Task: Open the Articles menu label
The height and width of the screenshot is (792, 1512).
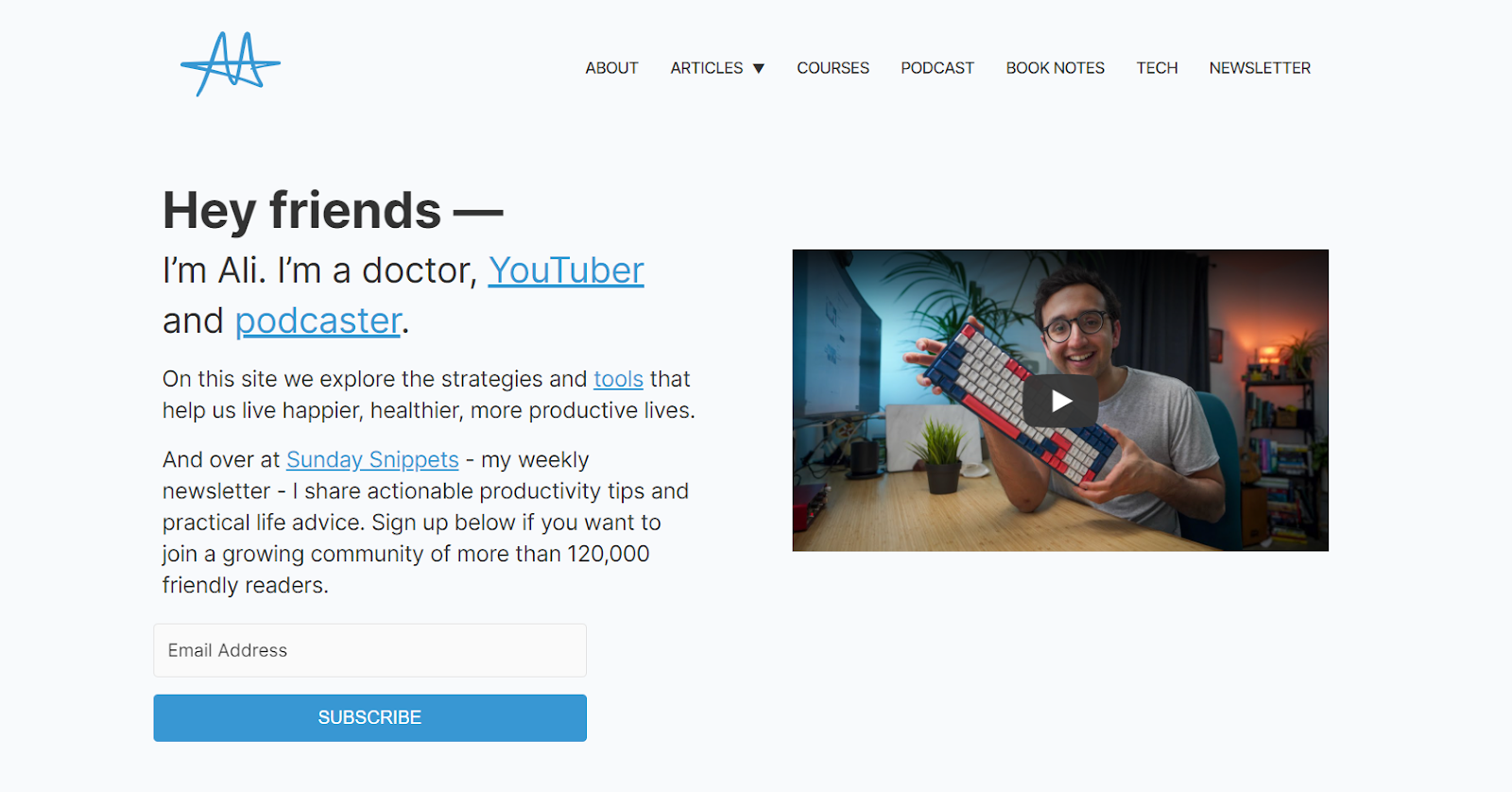Action: click(x=707, y=68)
